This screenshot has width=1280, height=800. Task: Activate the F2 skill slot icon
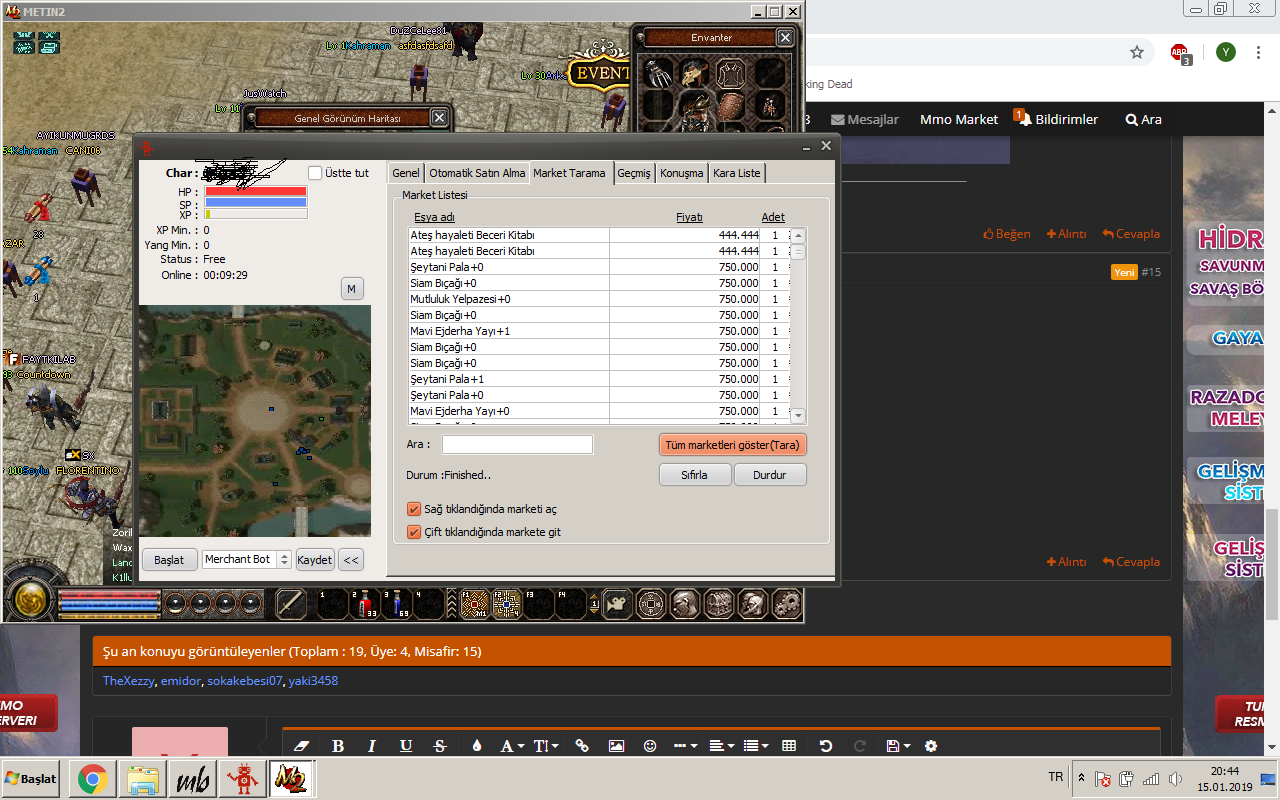507,603
